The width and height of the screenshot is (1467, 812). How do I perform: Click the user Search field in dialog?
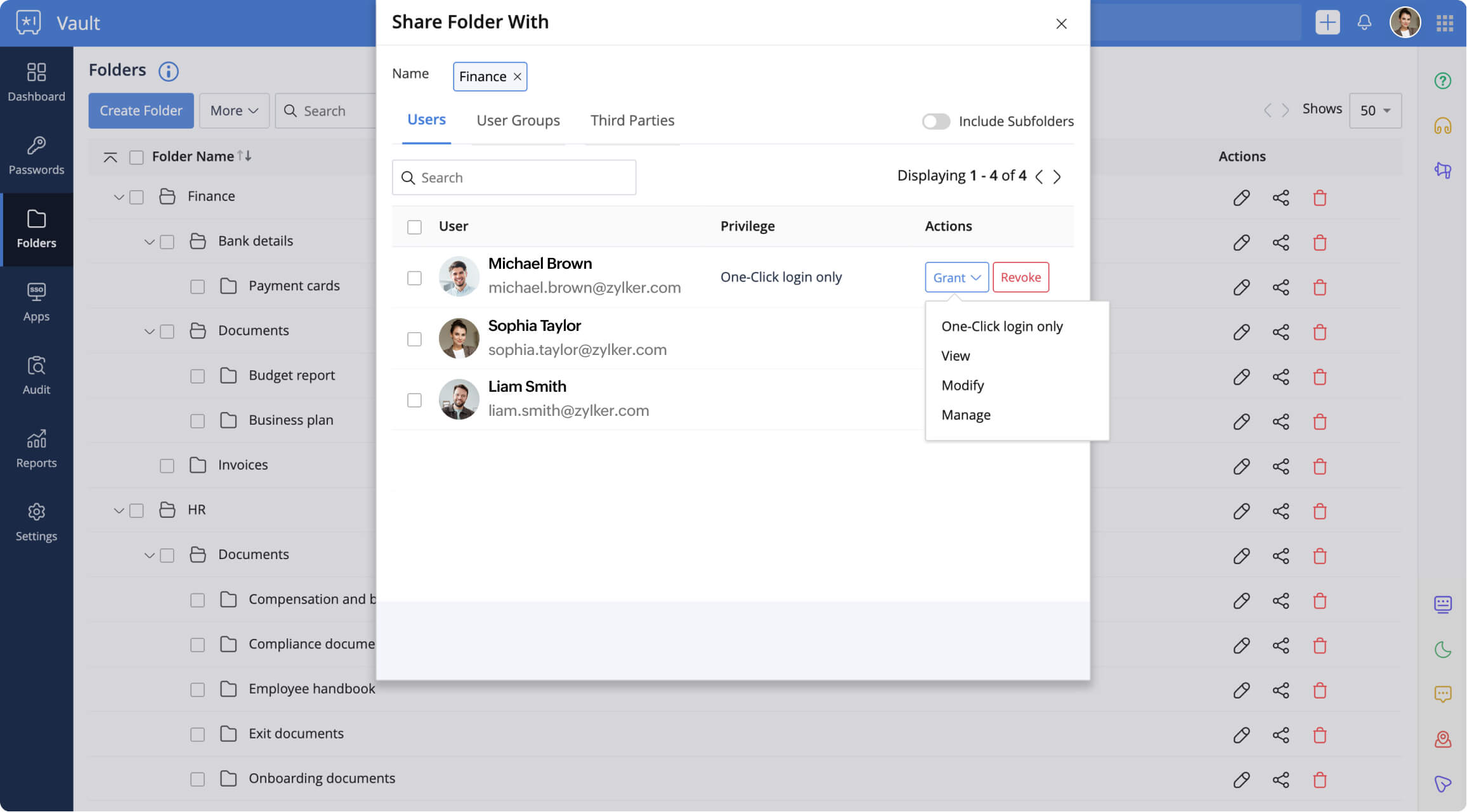[x=514, y=178]
